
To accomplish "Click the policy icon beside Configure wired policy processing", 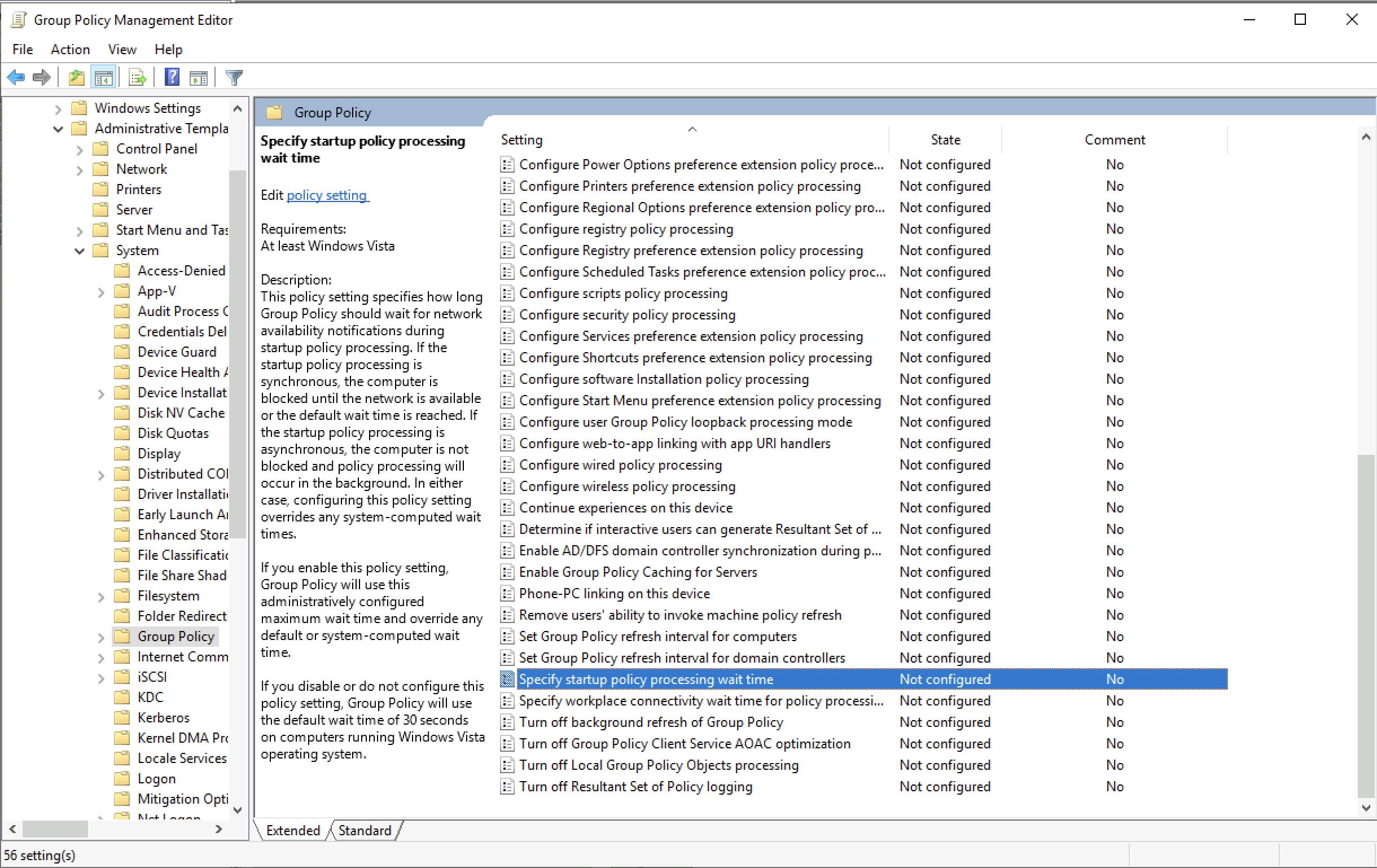I will point(507,465).
